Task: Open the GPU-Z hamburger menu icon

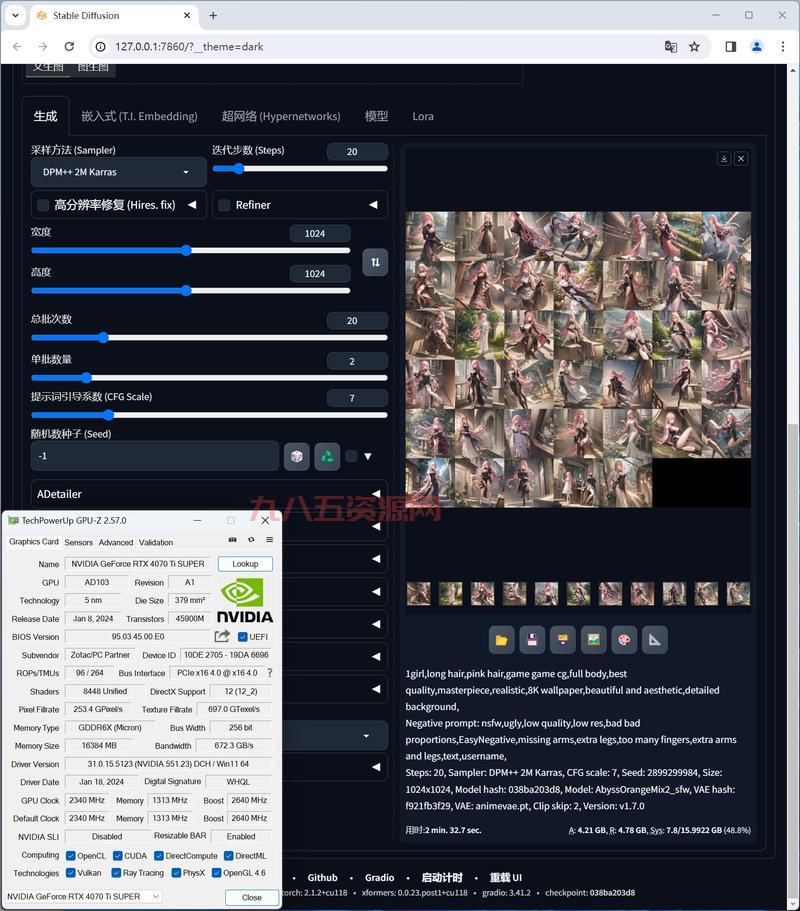Action: (270, 540)
